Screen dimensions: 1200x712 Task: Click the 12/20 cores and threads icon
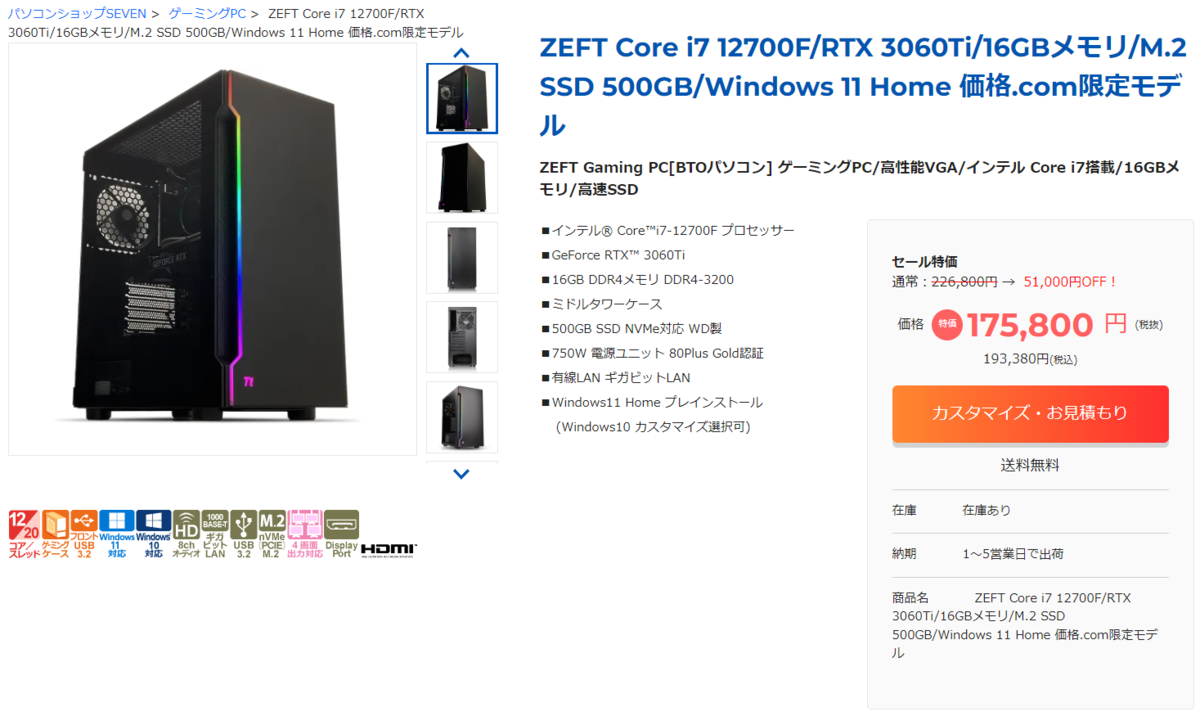click(24, 534)
